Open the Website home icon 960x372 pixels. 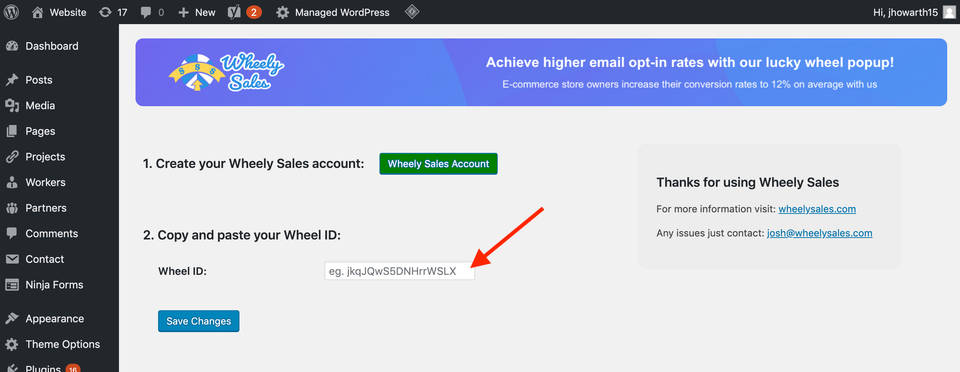(x=38, y=12)
